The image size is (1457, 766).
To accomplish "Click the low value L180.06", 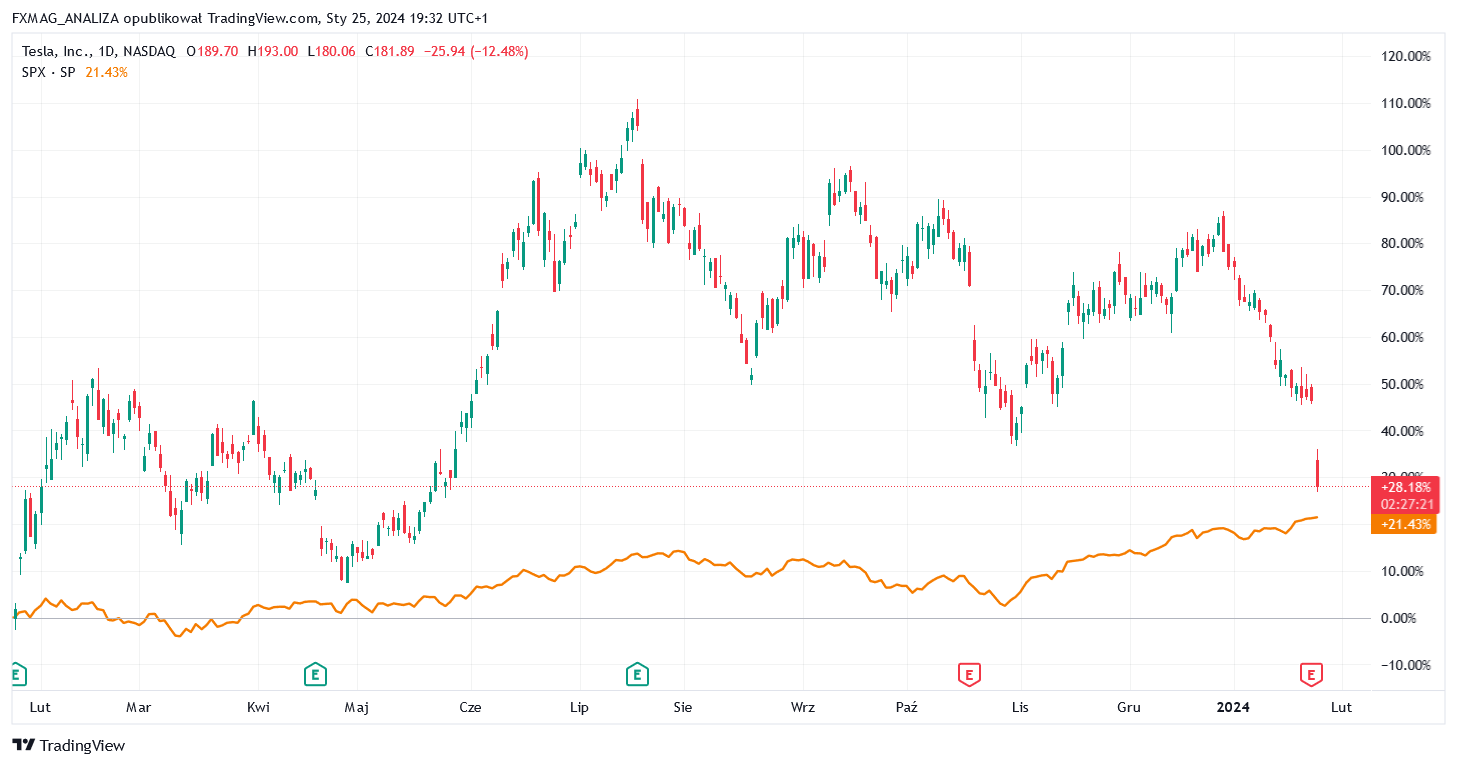I will coord(332,51).
